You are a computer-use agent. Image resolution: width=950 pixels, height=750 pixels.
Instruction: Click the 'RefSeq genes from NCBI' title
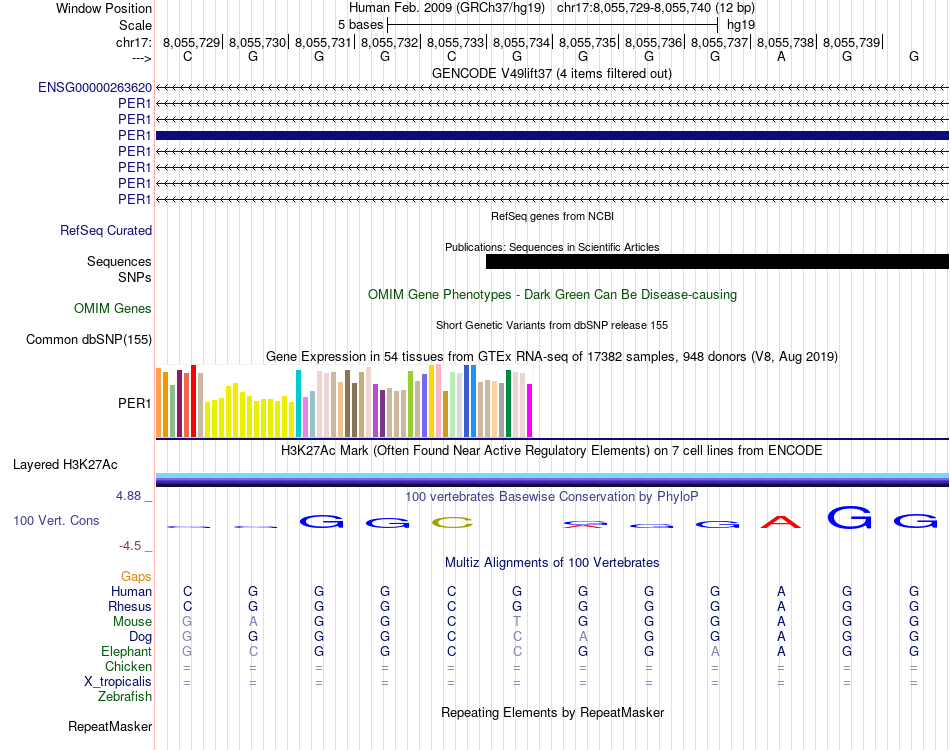click(552, 216)
